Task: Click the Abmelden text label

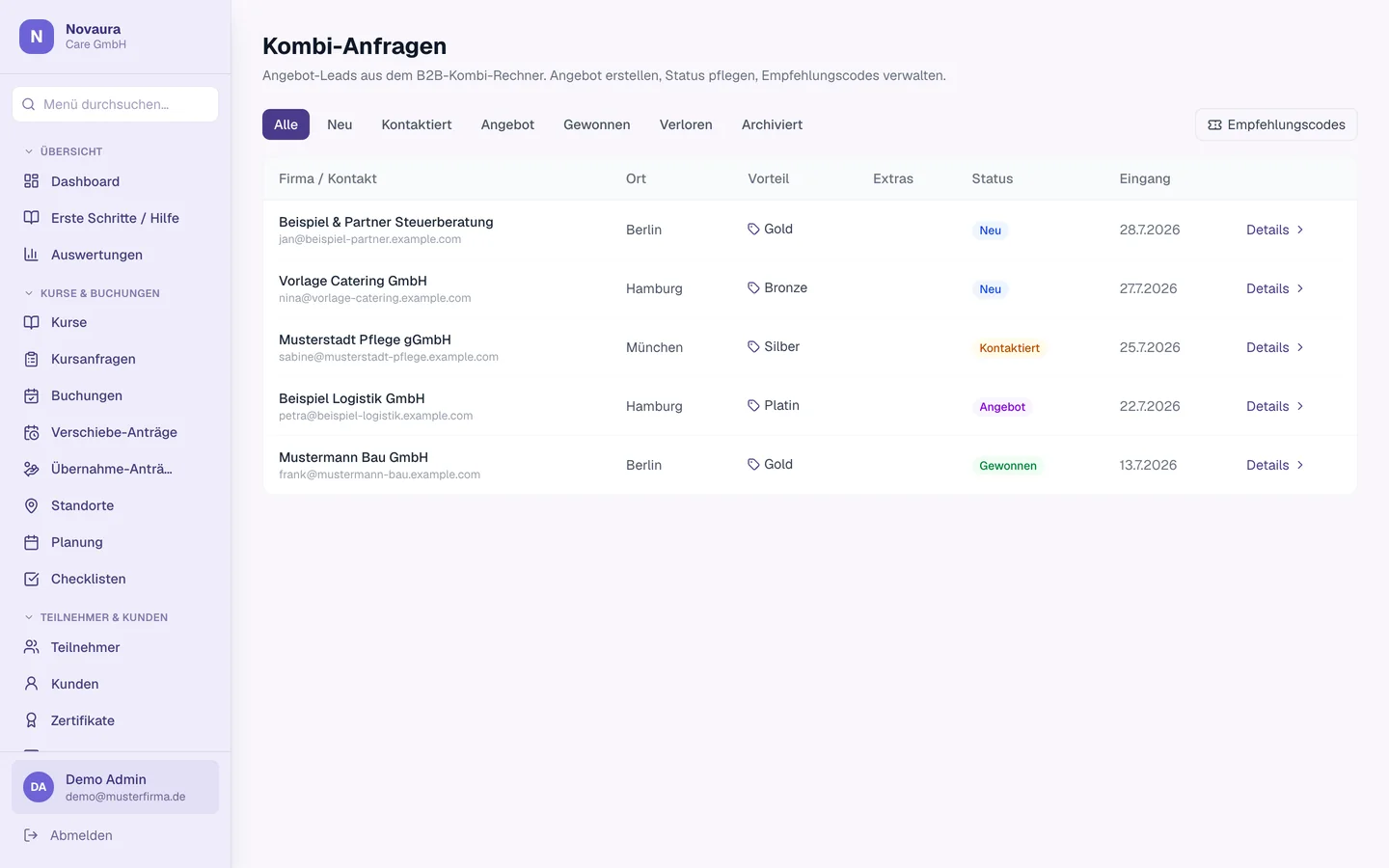Action: click(x=81, y=835)
